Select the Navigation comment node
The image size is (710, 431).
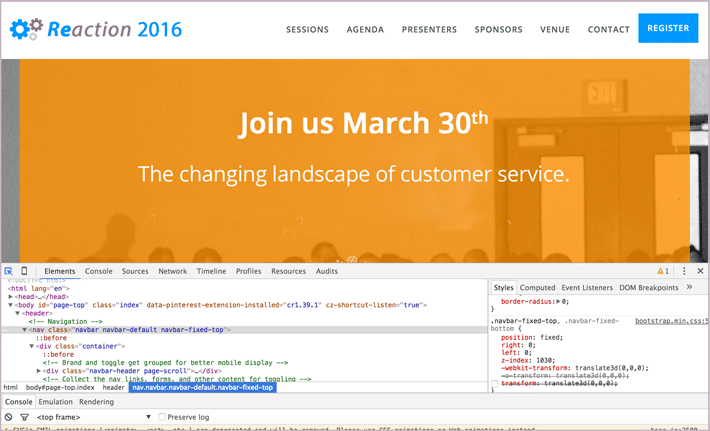click(x=66, y=321)
